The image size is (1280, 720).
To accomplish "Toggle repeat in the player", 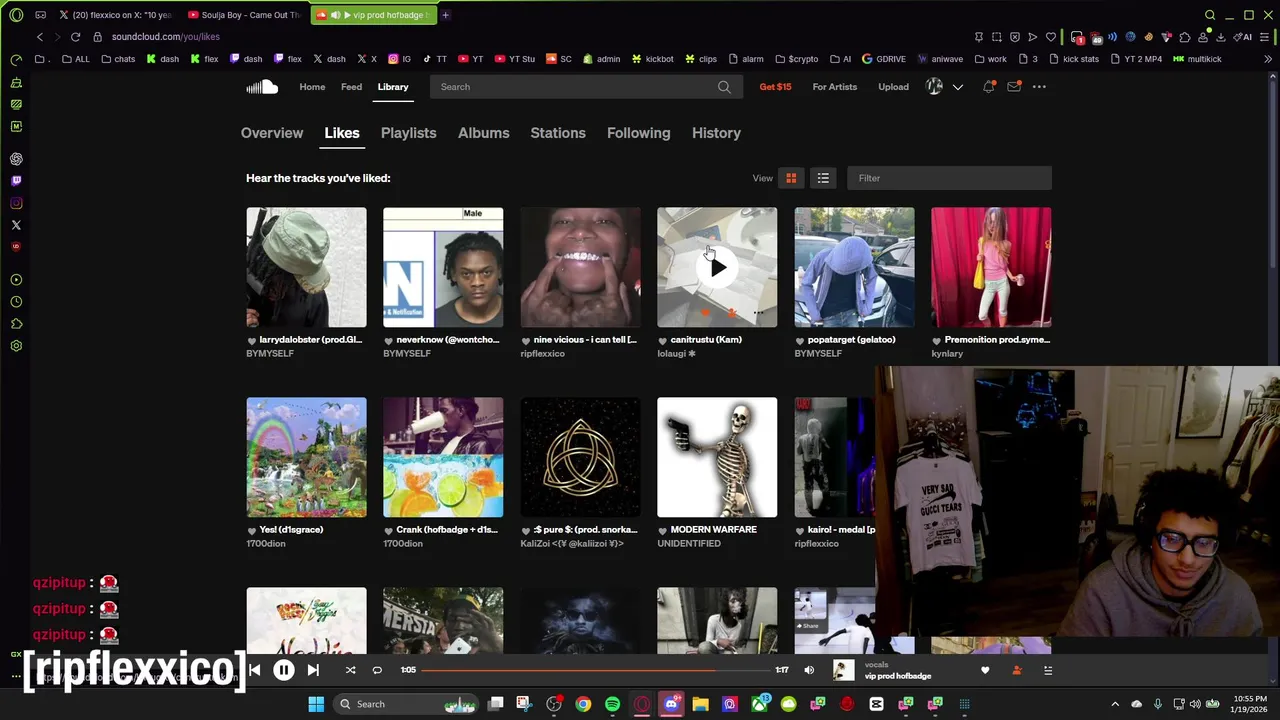I will pyautogui.click(x=377, y=670).
